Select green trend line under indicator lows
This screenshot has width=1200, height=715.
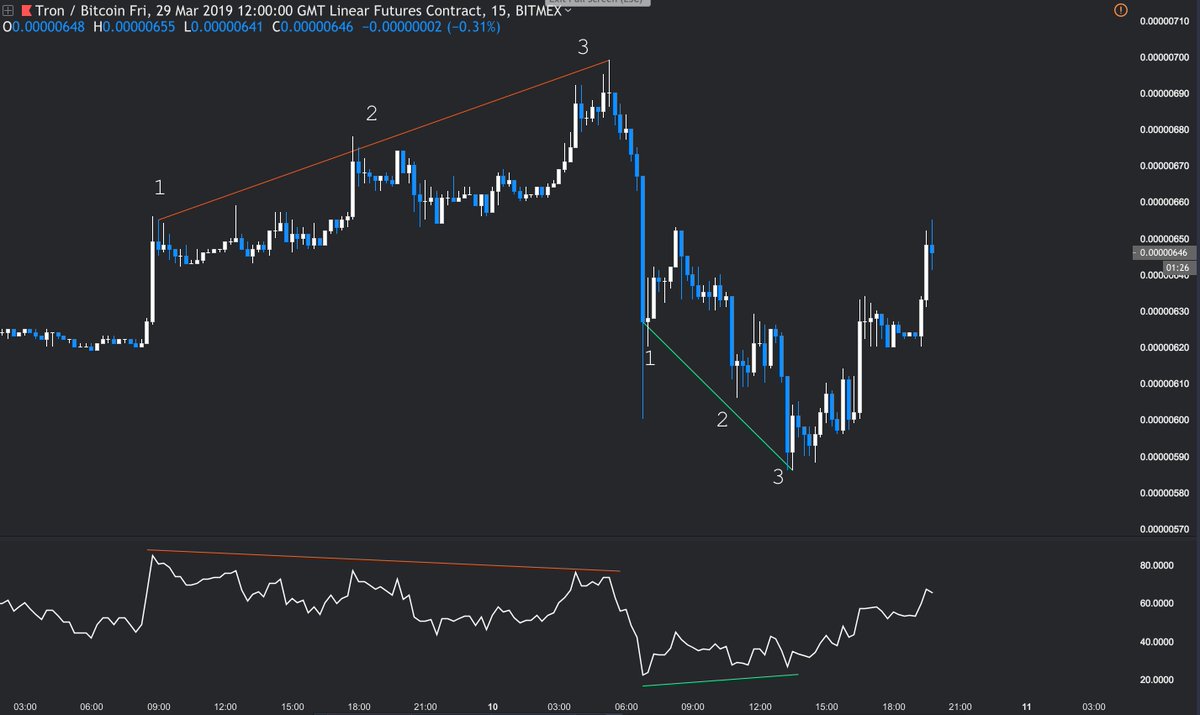[720, 680]
